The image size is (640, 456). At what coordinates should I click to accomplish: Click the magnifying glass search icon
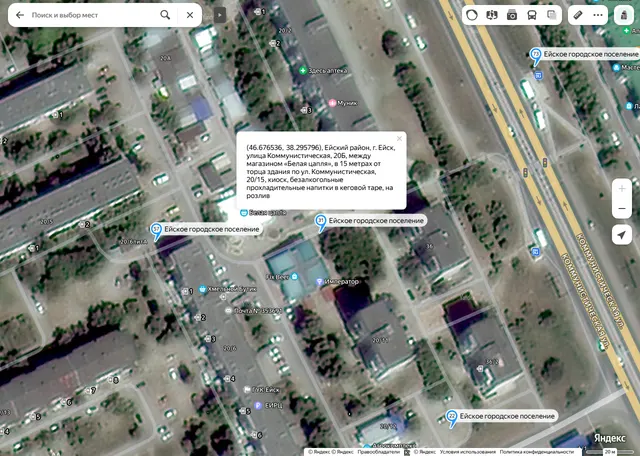click(165, 15)
